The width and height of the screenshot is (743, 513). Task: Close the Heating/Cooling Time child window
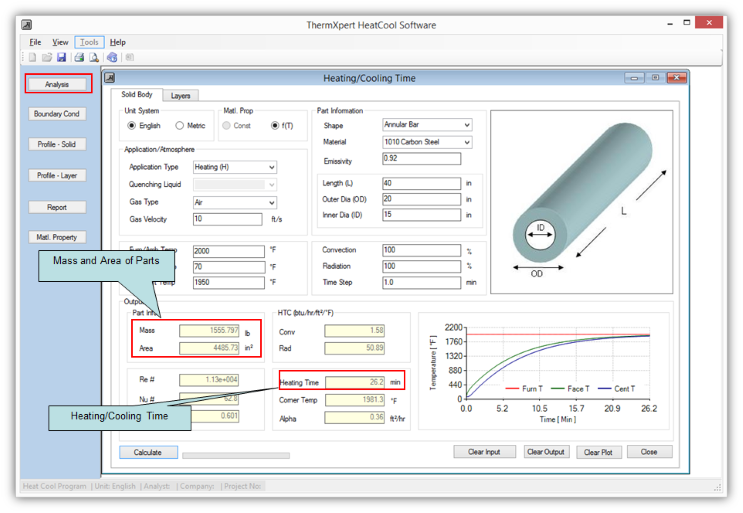(x=677, y=78)
